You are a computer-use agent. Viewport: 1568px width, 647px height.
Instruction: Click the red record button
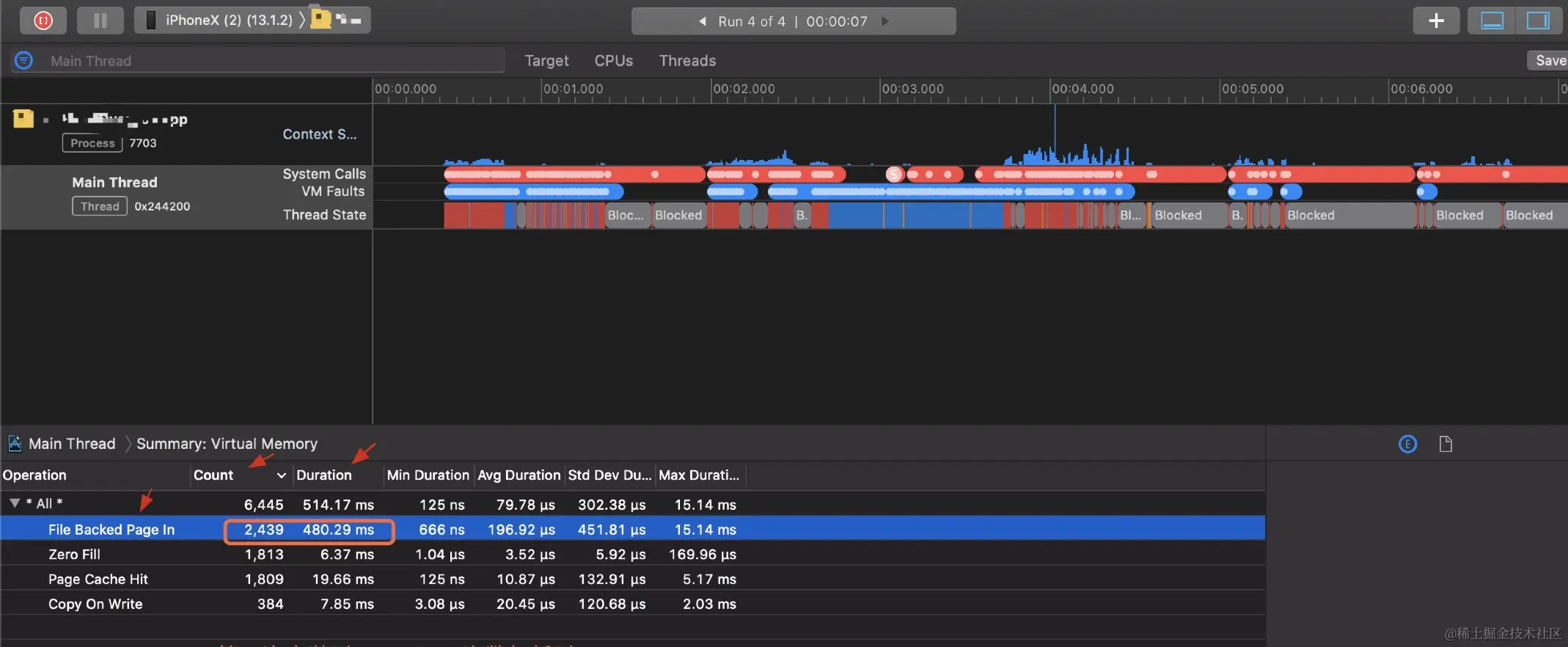(x=43, y=21)
